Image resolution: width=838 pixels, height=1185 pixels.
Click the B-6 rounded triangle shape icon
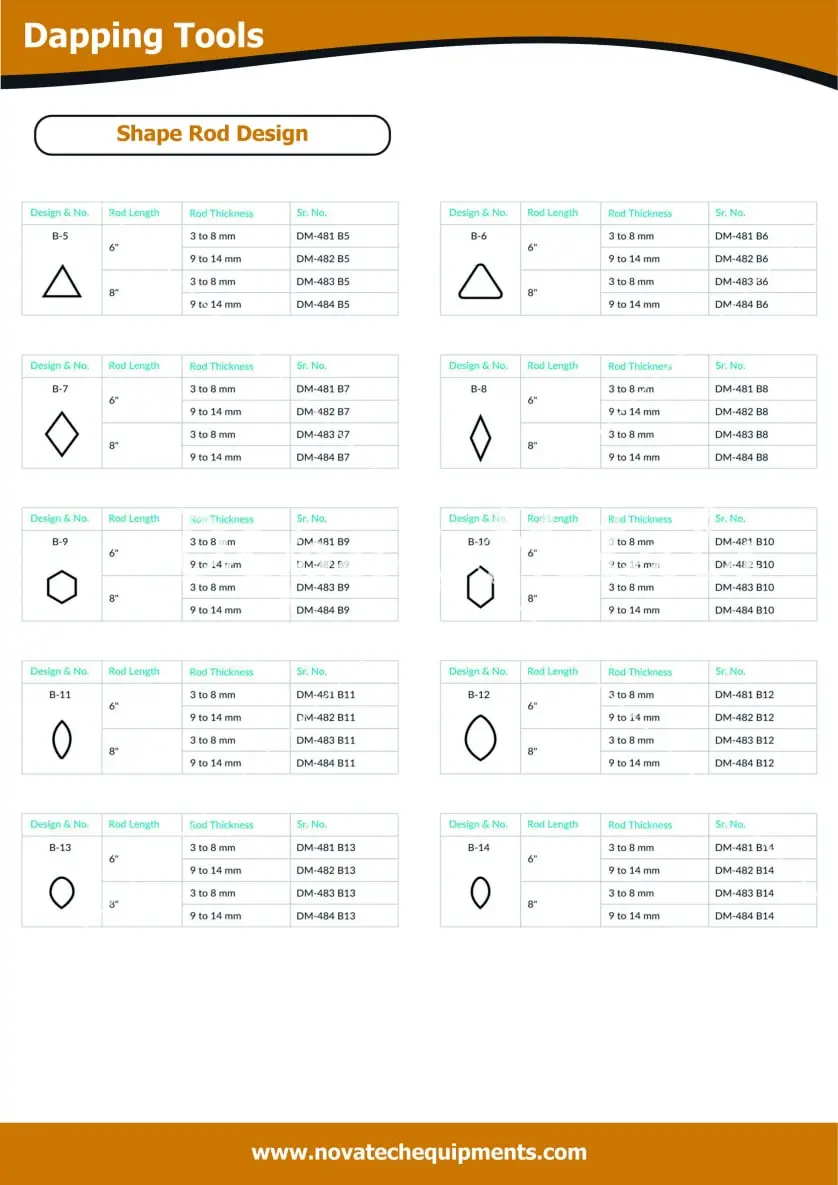point(480,282)
